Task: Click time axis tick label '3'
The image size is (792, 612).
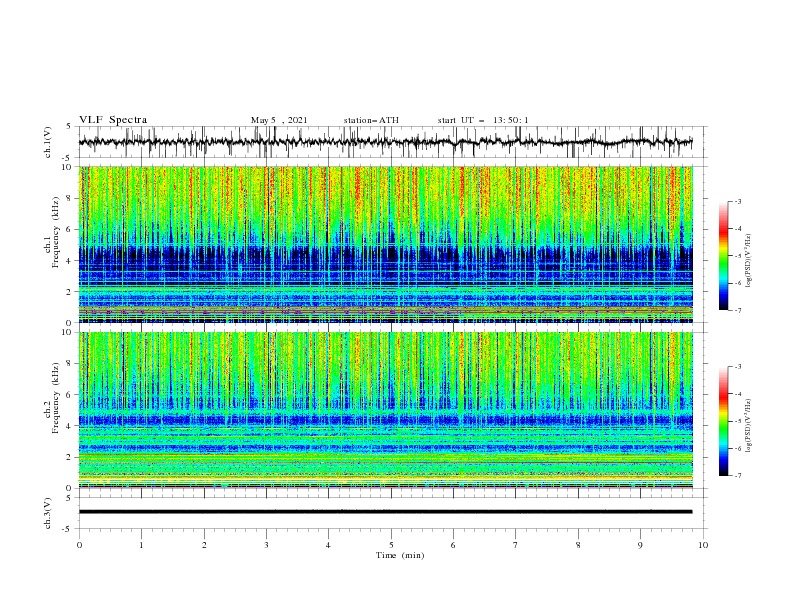Action: click(x=266, y=545)
